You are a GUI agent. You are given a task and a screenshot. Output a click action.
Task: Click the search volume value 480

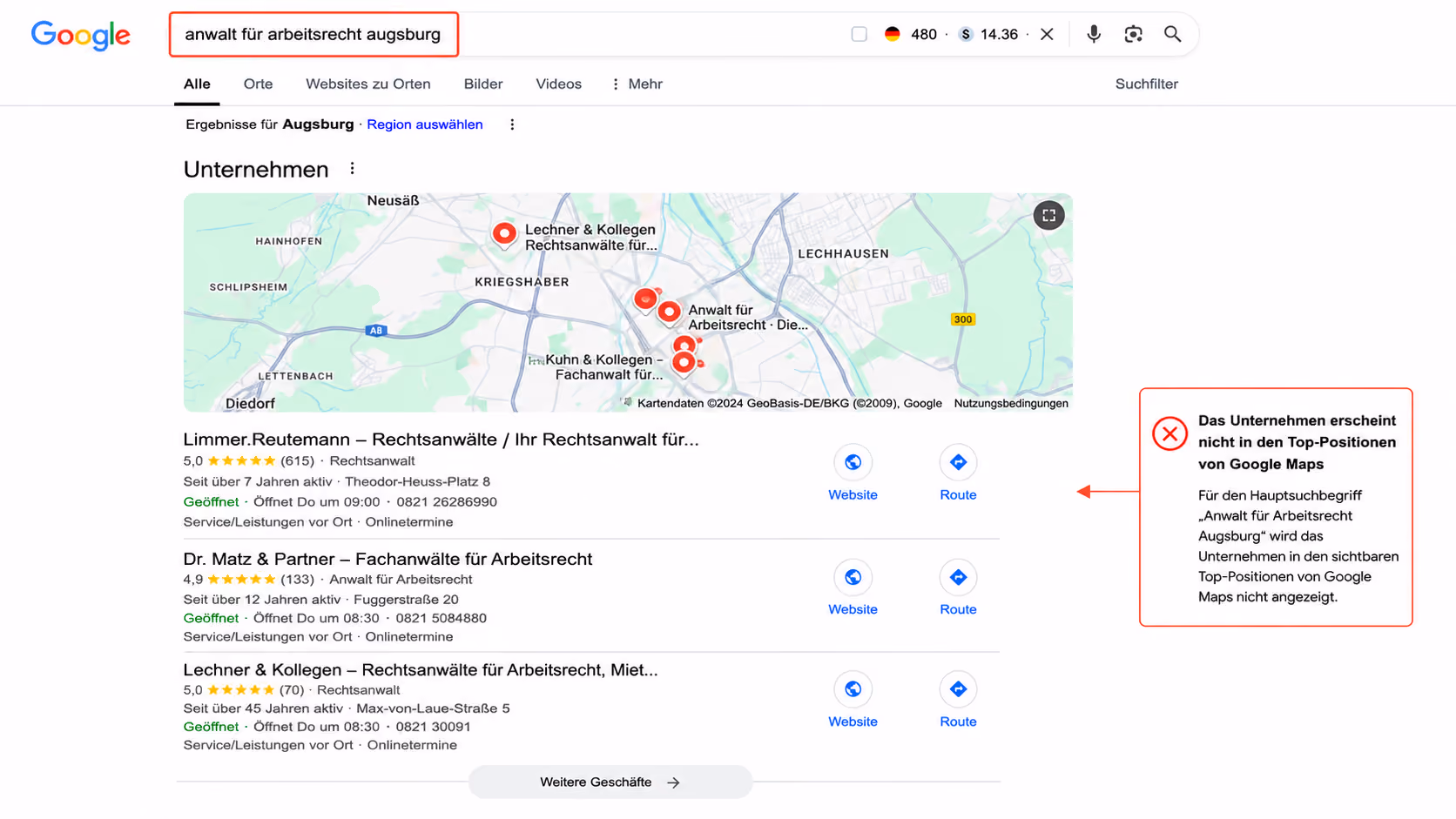click(924, 34)
